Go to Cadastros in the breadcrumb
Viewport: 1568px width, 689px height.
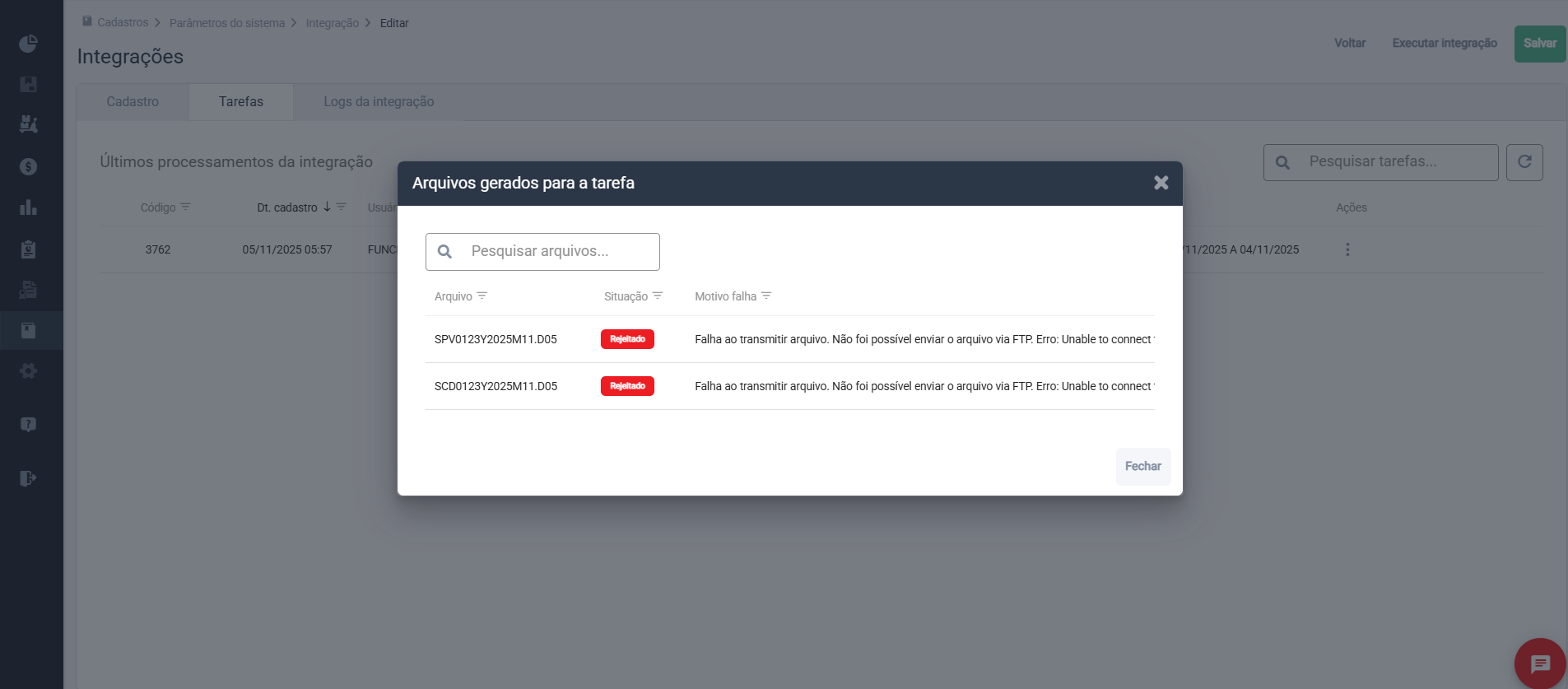pos(123,22)
